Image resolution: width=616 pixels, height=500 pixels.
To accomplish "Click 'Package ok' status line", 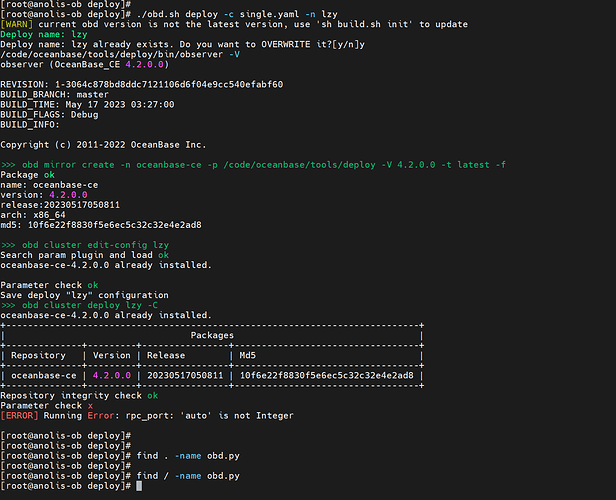I will tap(28, 175).
